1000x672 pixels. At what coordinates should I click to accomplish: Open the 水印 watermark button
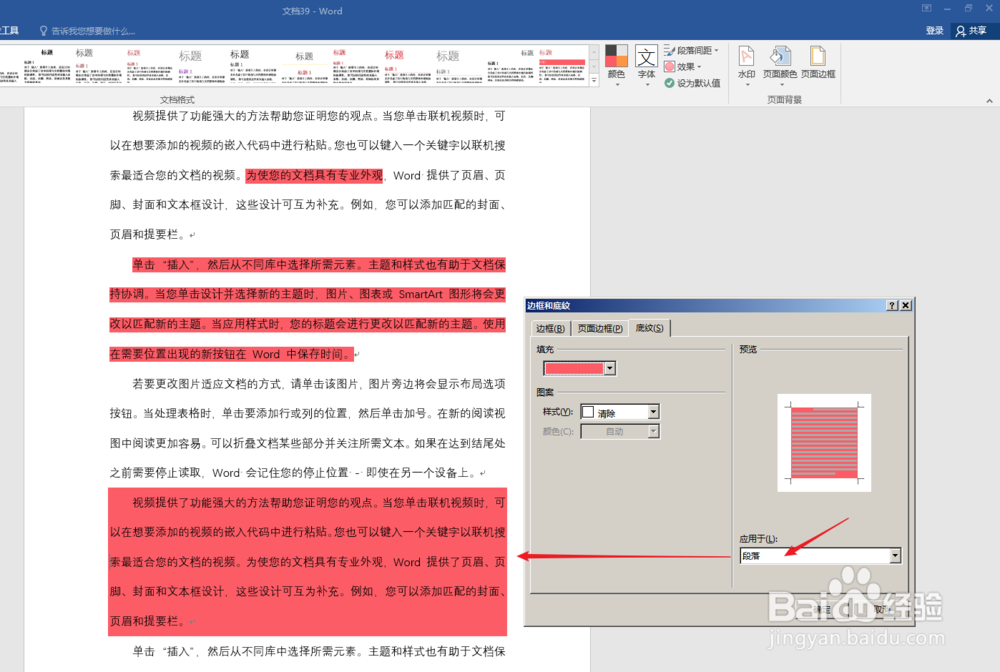pyautogui.click(x=747, y=64)
